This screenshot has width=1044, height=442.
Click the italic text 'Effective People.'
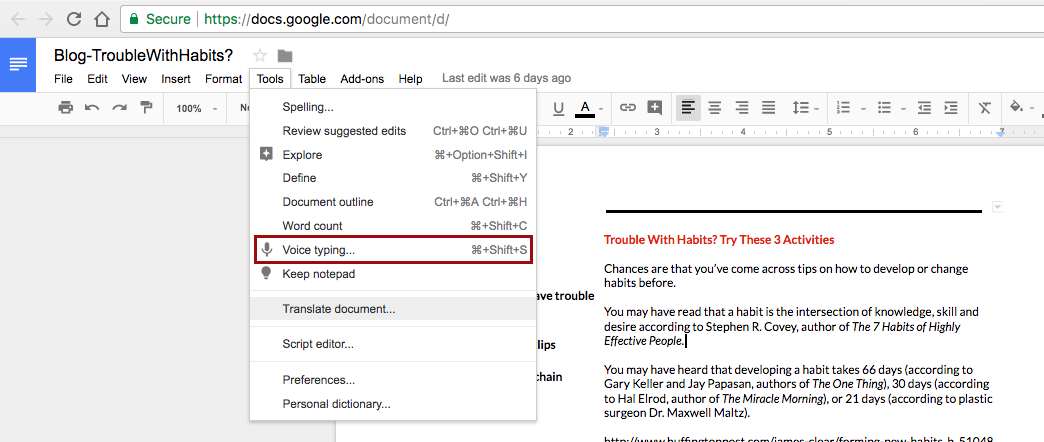tap(644, 341)
